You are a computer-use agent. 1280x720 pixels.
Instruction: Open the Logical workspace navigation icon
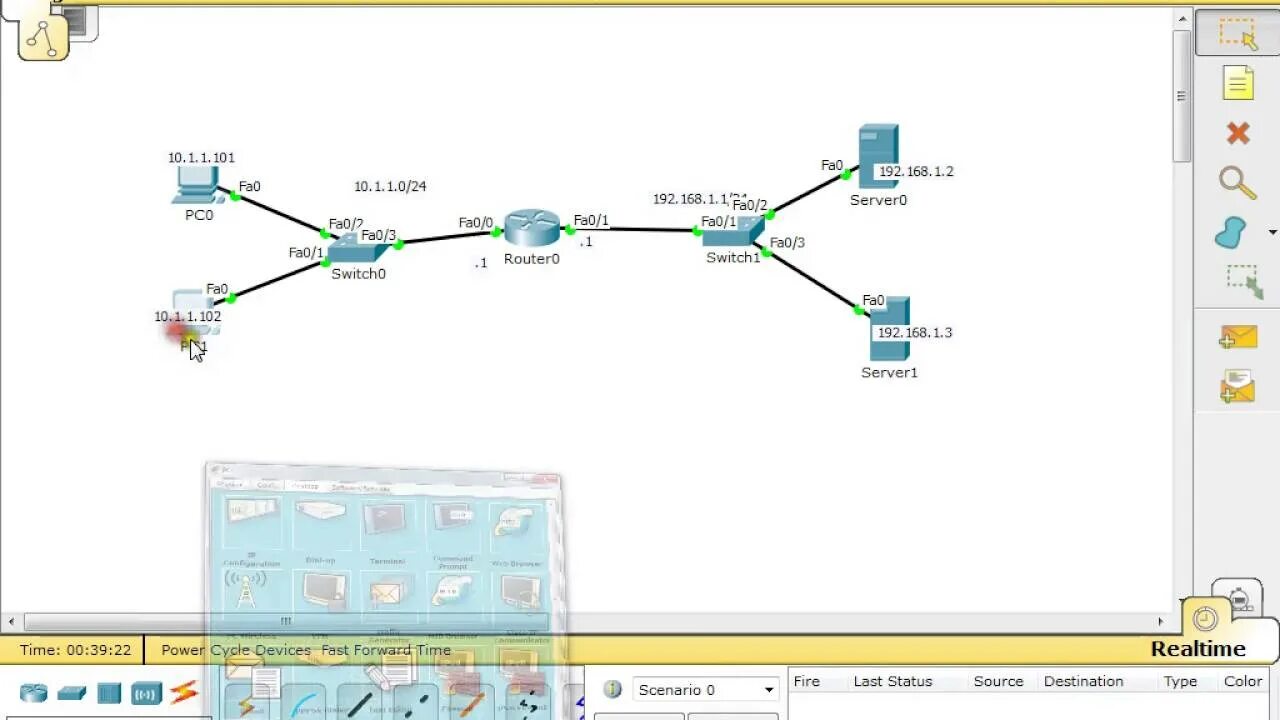pos(43,36)
